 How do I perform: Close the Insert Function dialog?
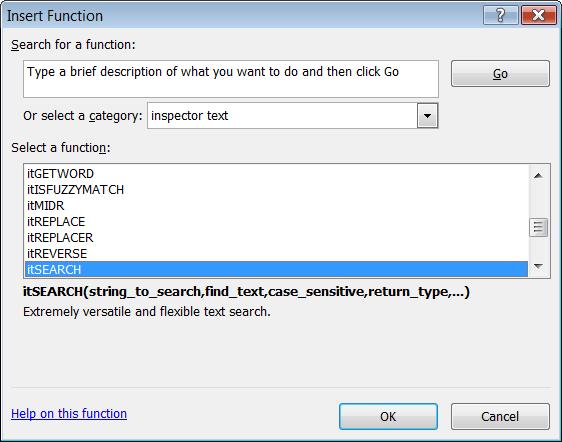[x=539, y=15]
